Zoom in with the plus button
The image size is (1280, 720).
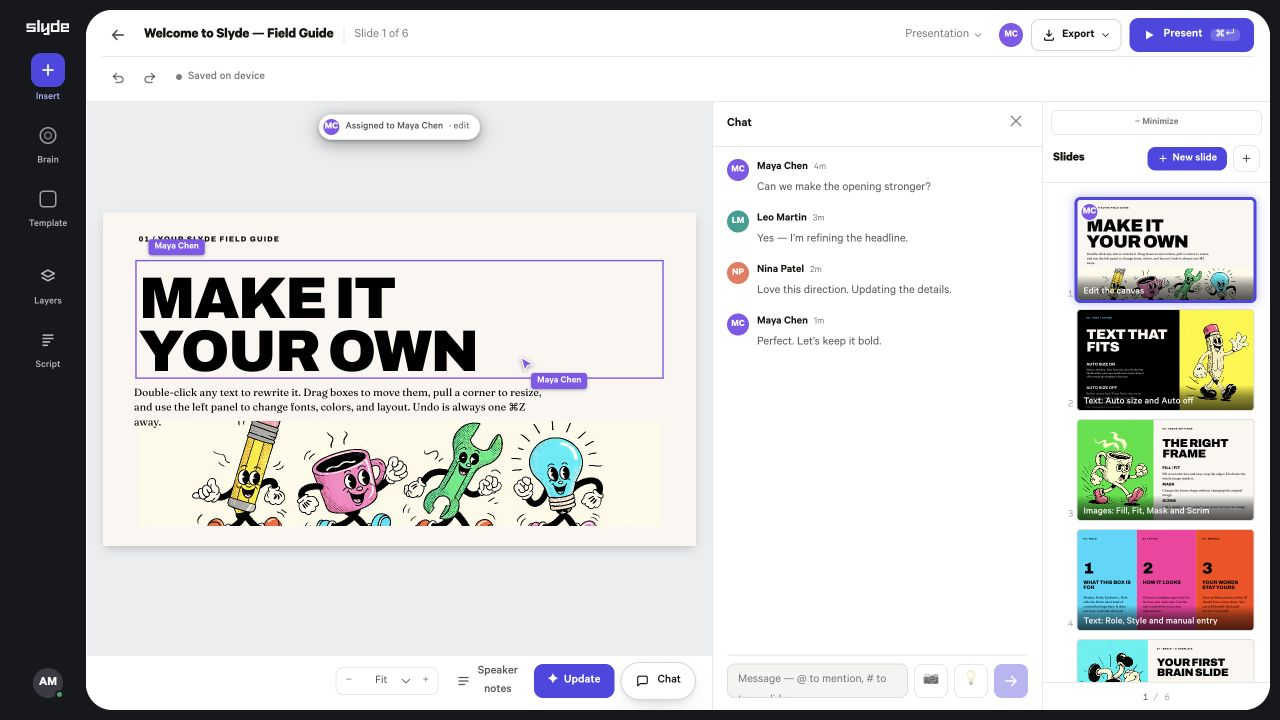click(x=425, y=680)
